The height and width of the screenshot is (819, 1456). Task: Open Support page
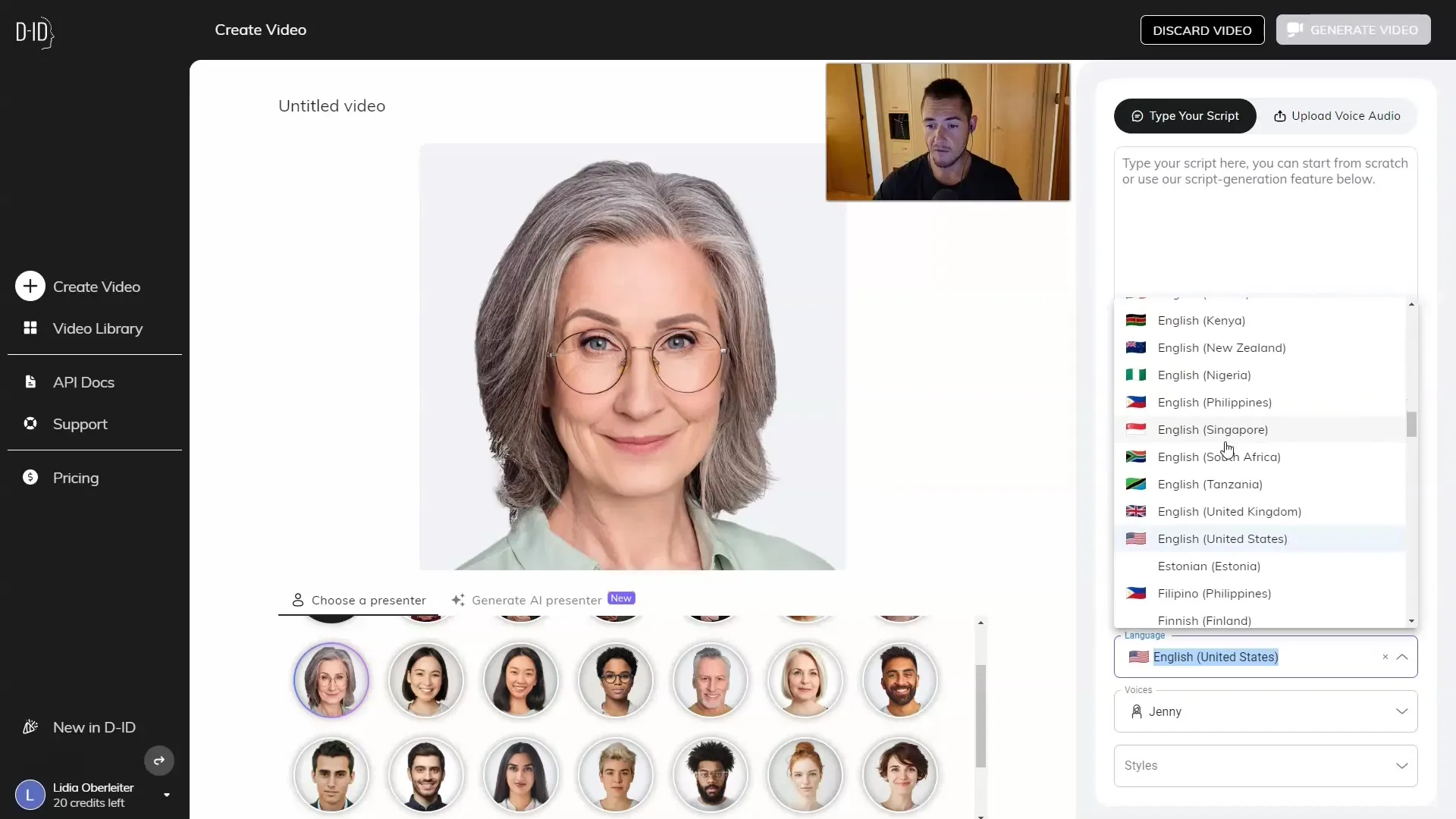[x=80, y=423]
